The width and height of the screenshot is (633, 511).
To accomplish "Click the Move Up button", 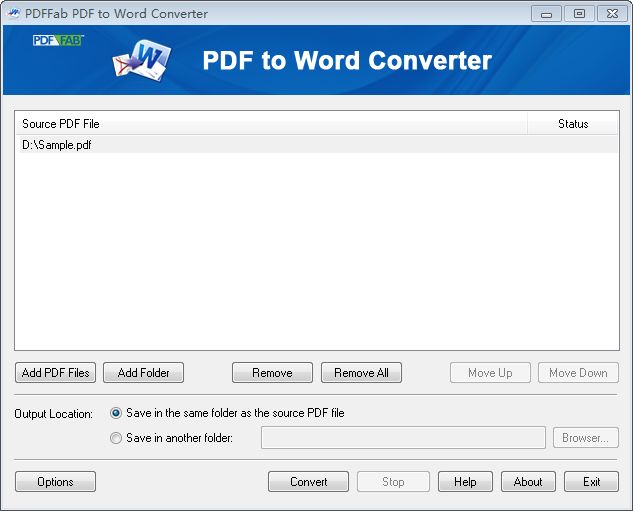I will click(x=490, y=373).
